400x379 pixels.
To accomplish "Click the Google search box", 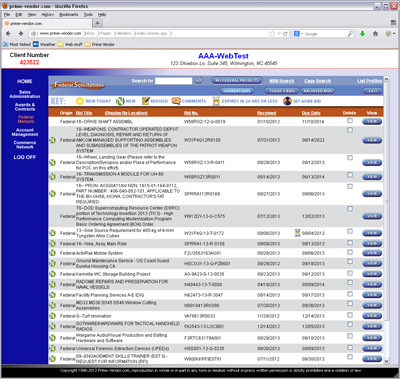I will click(x=325, y=34).
